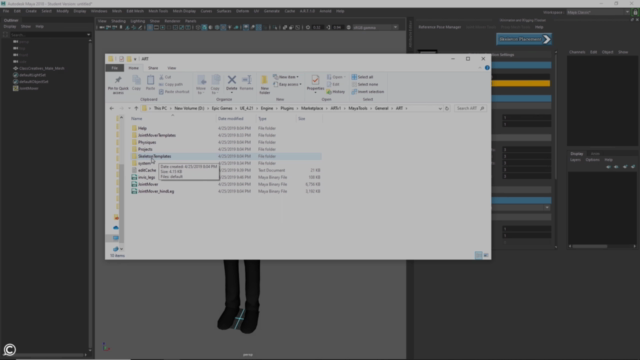Viewport: 640px width, 360px height.
Task: Click the refresh button beside address bar
Action: [x=447, y=109]
